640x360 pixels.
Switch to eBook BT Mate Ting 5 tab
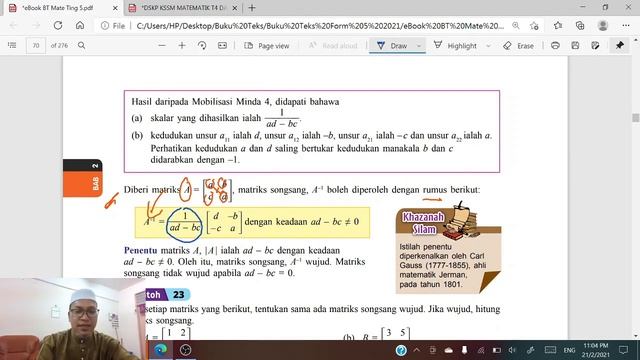tap(57, 8)
